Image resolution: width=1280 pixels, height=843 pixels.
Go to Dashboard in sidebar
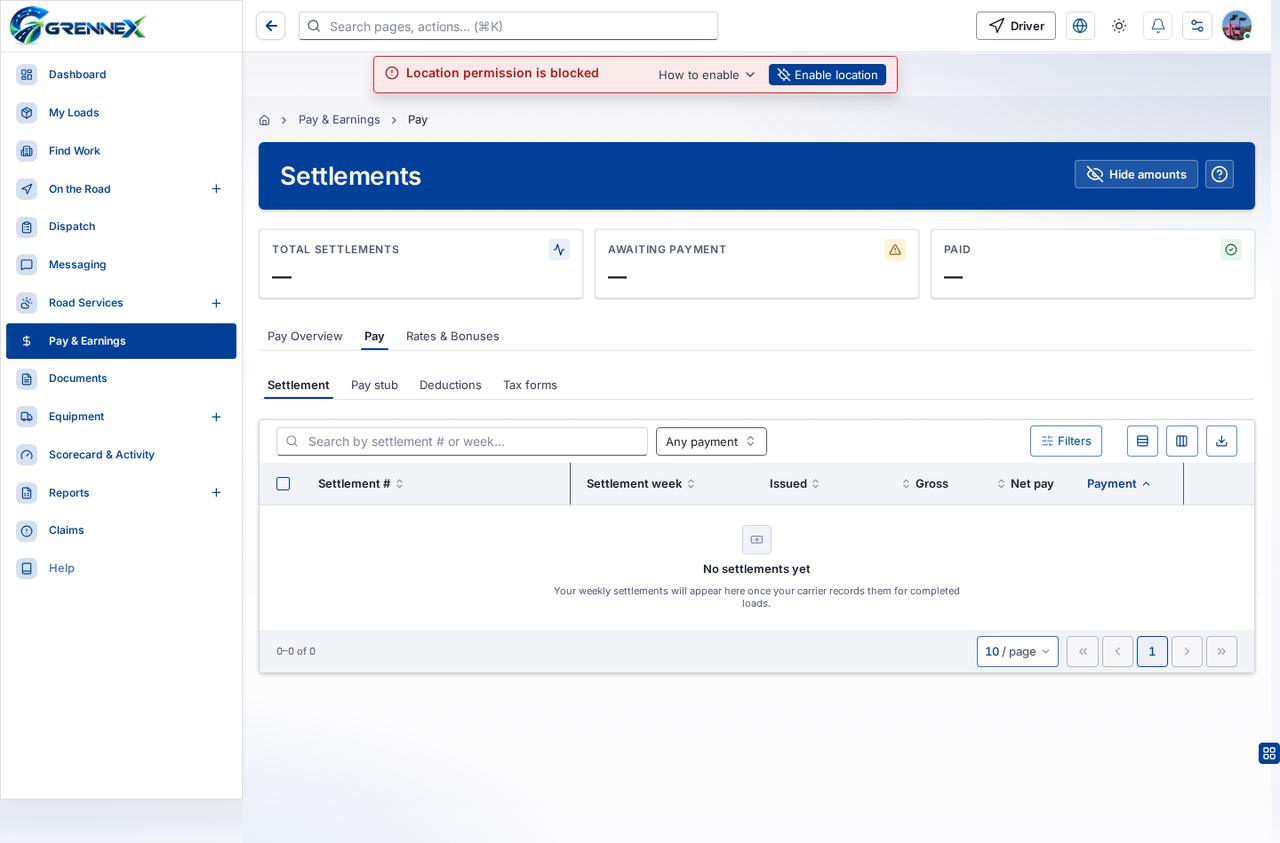(x=121, y=75)
